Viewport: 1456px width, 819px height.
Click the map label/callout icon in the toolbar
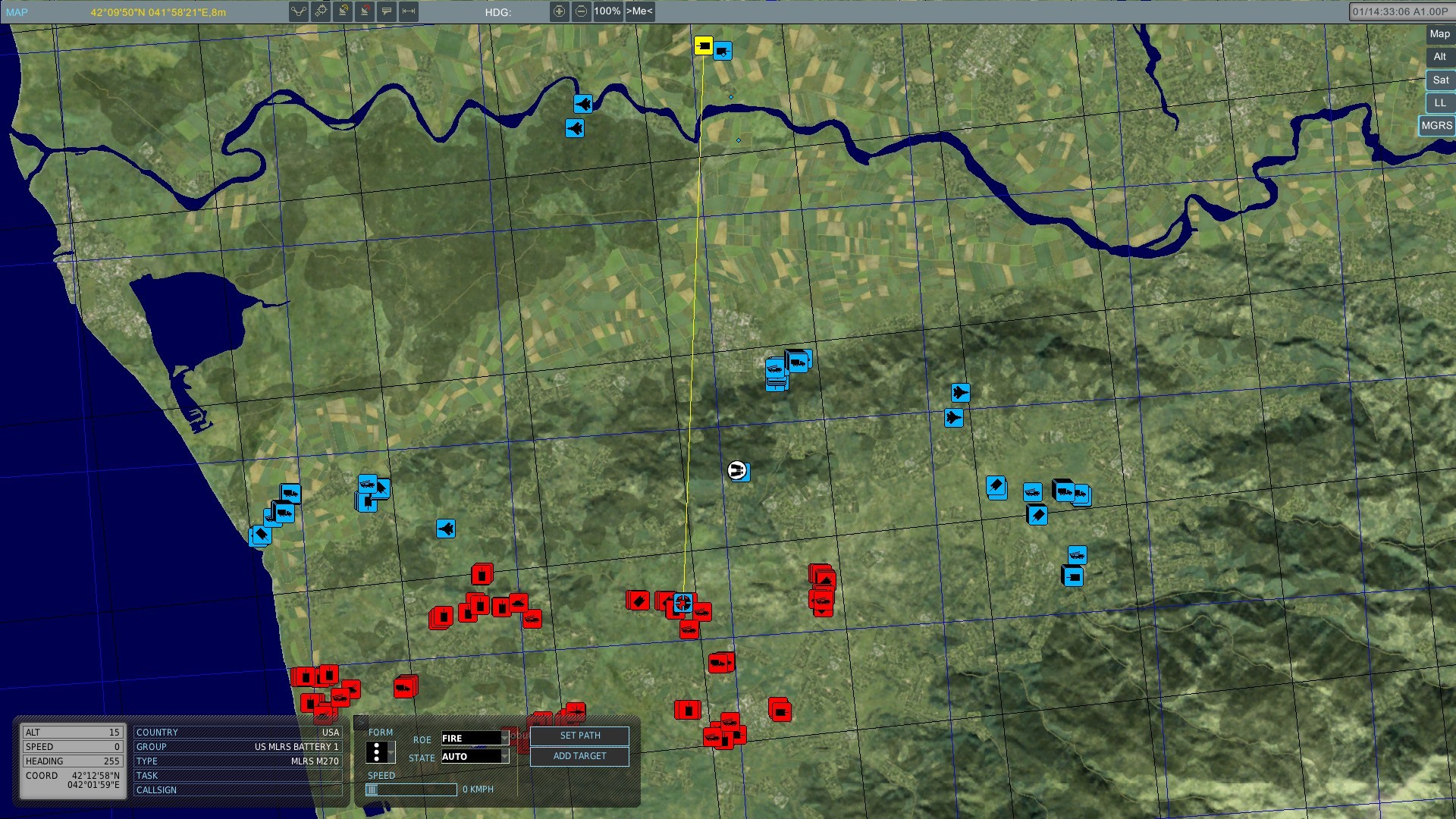click(386, 11)
